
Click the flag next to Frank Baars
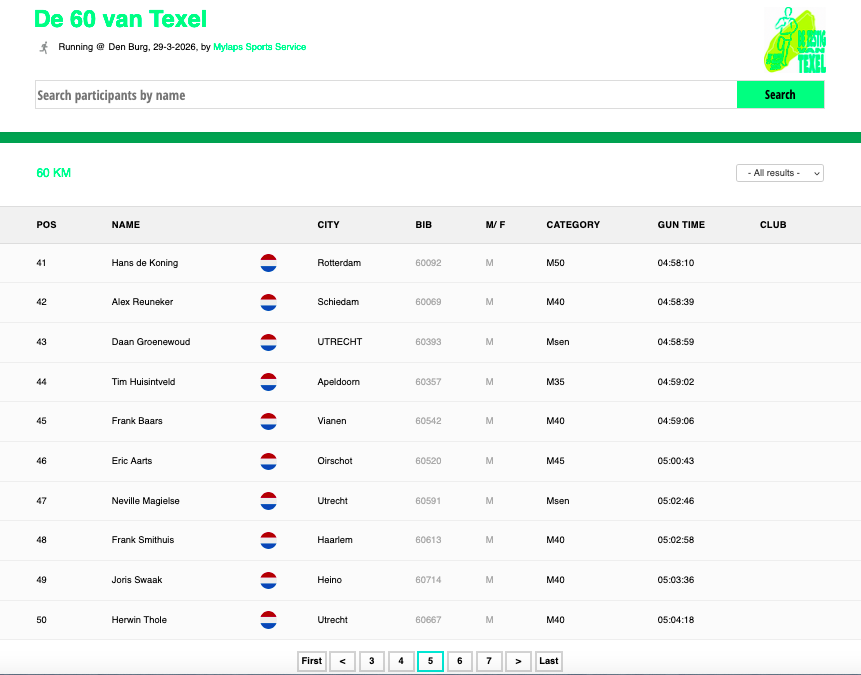click(x=268, y=421)
